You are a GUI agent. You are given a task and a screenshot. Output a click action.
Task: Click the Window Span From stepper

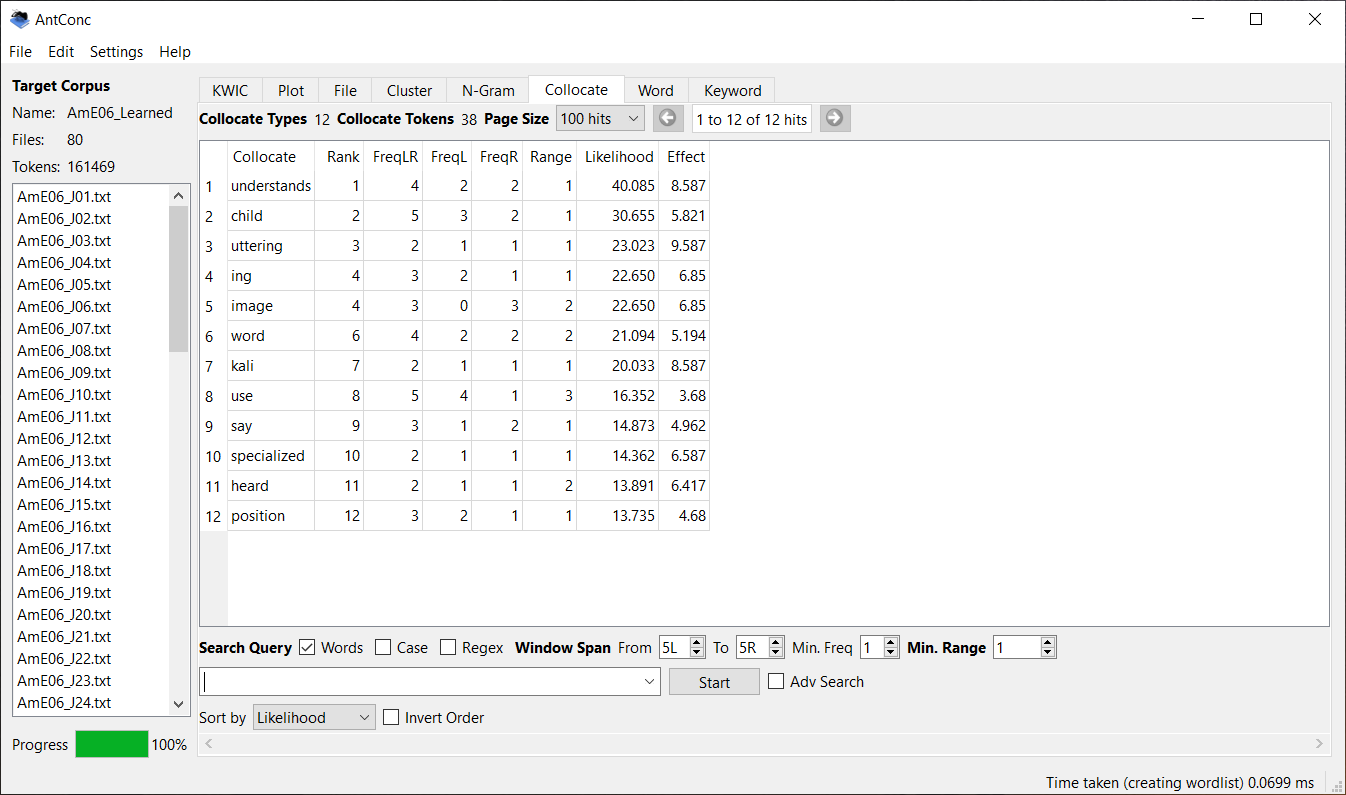tap(682, 648)
